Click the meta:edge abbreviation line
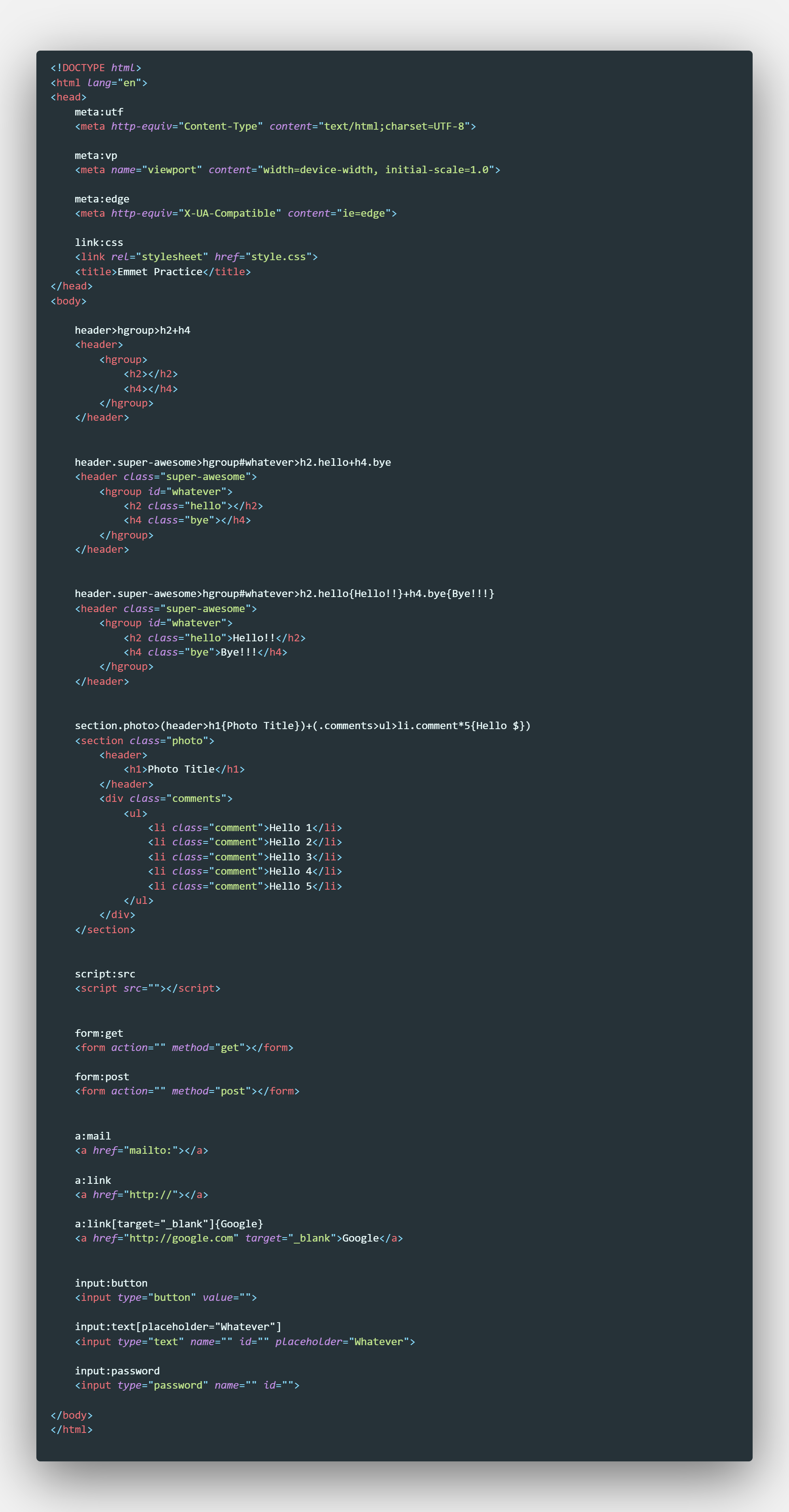The height and width of the screenshot is (1512, 789). click(102, 199)
